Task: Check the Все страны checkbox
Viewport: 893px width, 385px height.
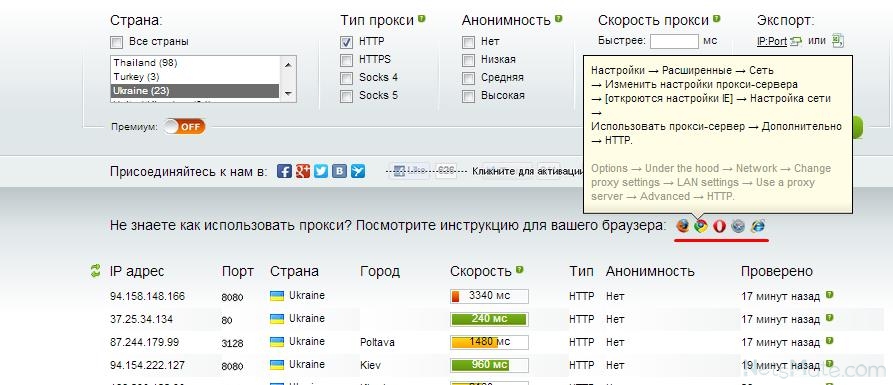Action: 117,42
